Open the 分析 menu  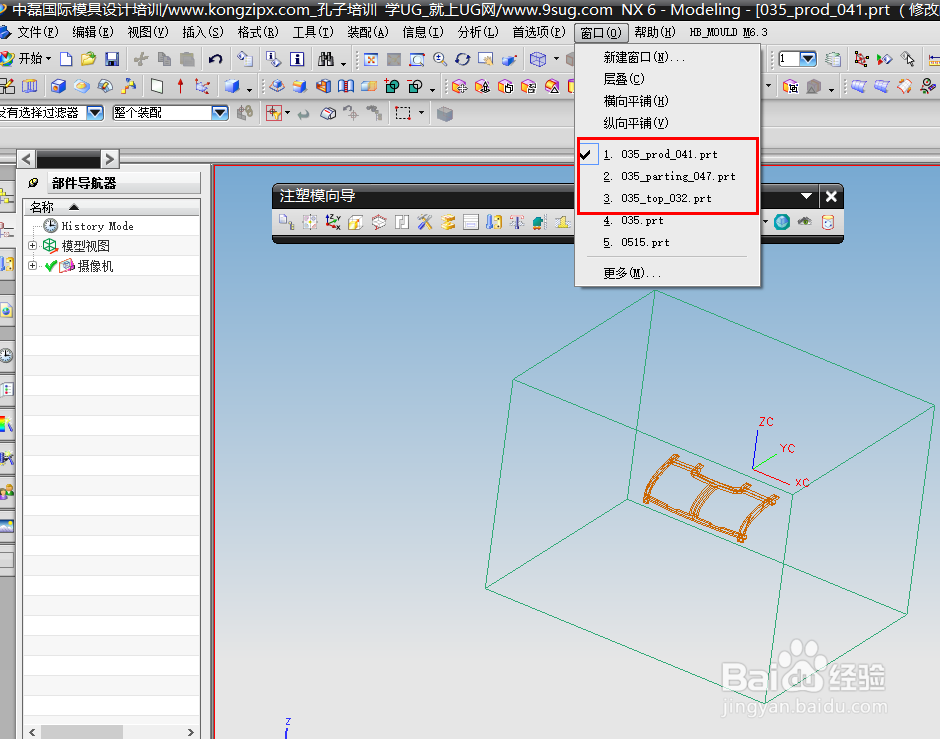[x=478, y=32]
